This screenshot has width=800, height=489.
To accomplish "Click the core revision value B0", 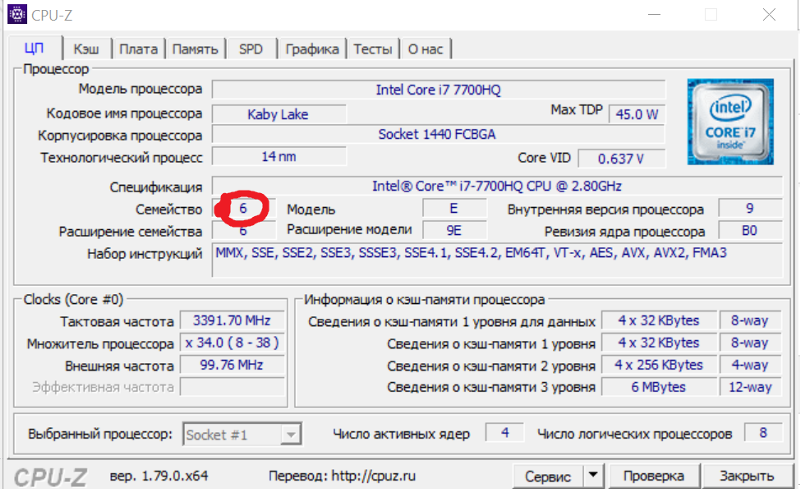I will 750,231.
